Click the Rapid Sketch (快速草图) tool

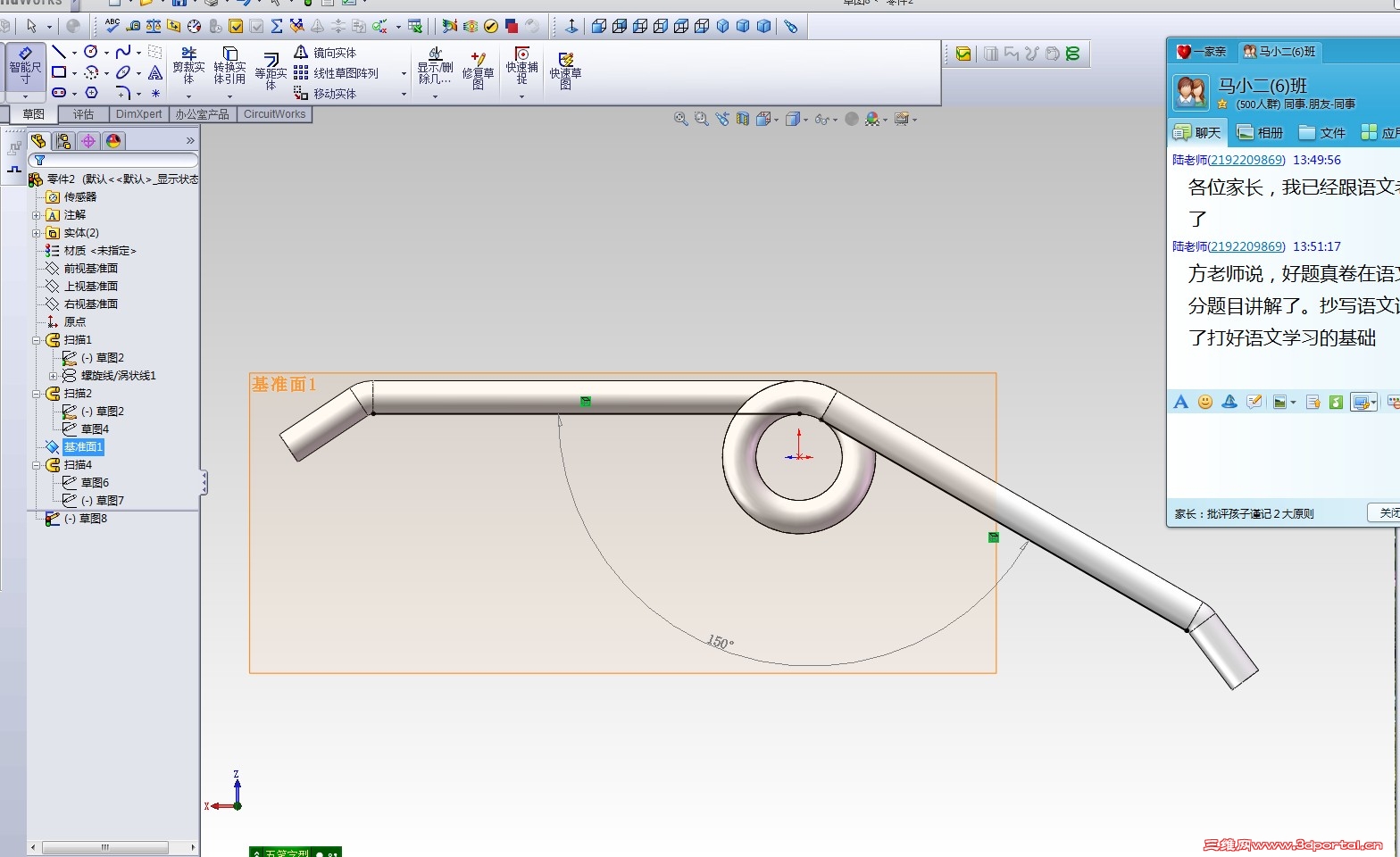(565, 71)
